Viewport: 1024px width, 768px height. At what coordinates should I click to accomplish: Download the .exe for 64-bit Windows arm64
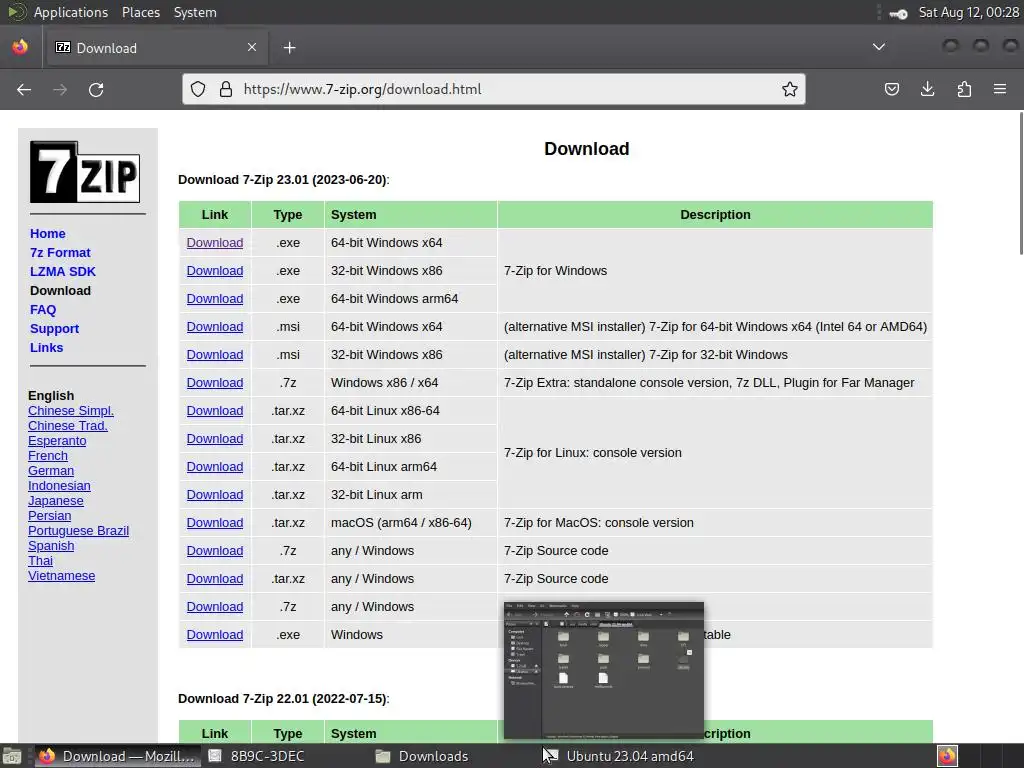[x=215, y=299]
